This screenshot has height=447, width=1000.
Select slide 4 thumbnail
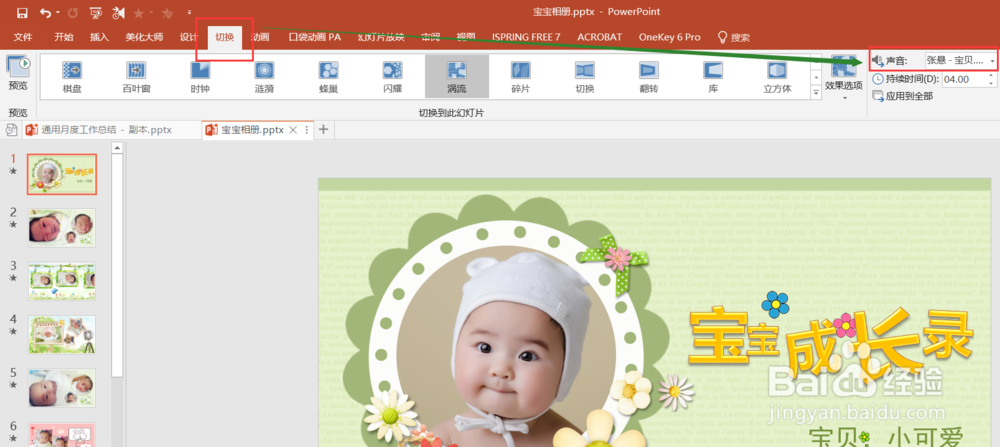pyautogui.click(x=62, y=335)
